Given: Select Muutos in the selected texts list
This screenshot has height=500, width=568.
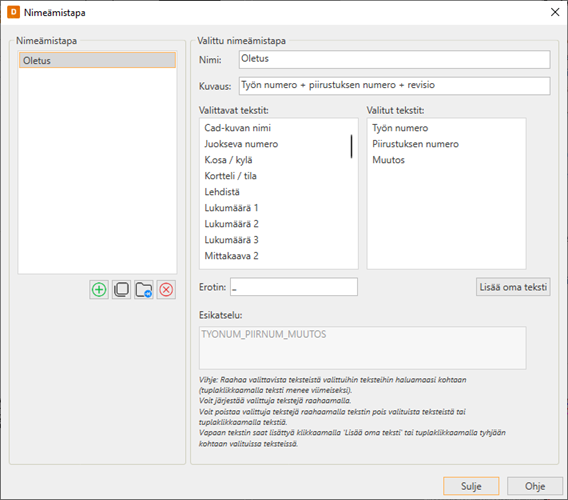Looking at the screenshot, I should click(388, 160).
